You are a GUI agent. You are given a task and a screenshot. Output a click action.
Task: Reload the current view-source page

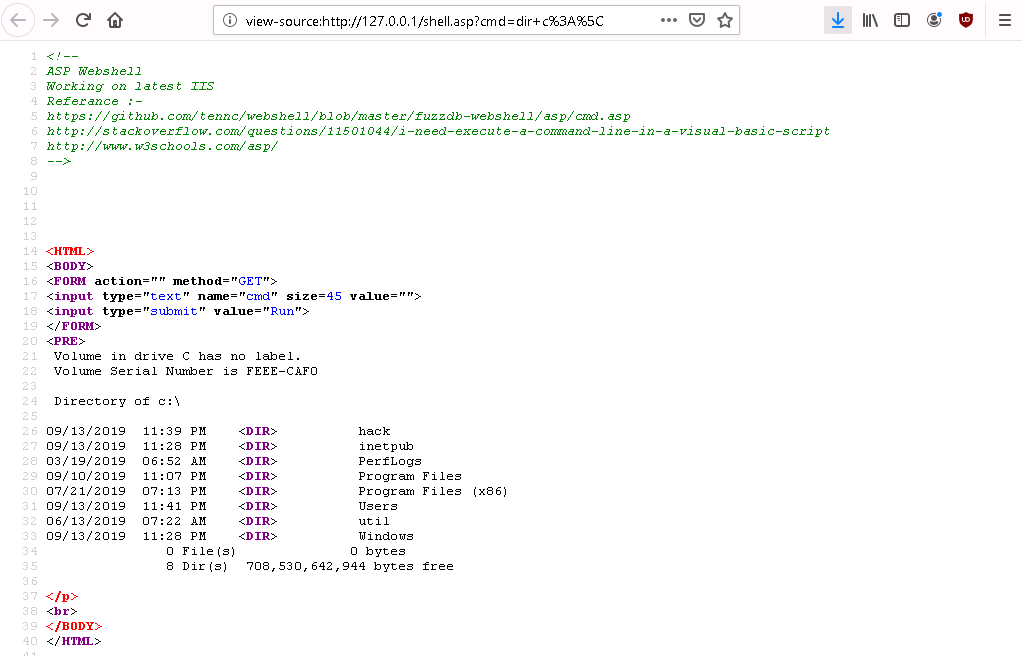coord(84,20)
